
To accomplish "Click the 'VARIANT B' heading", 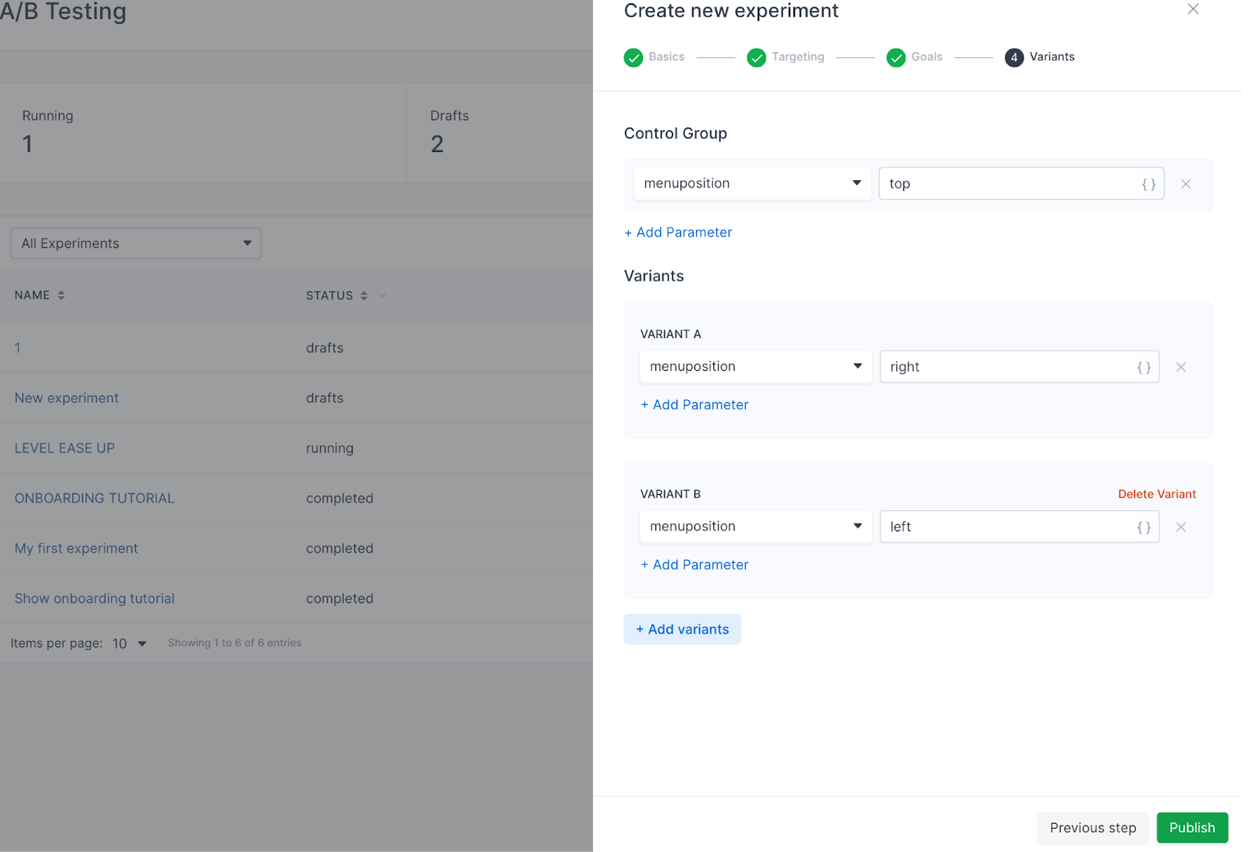I will pyautogui.click(x=670, y=494).
